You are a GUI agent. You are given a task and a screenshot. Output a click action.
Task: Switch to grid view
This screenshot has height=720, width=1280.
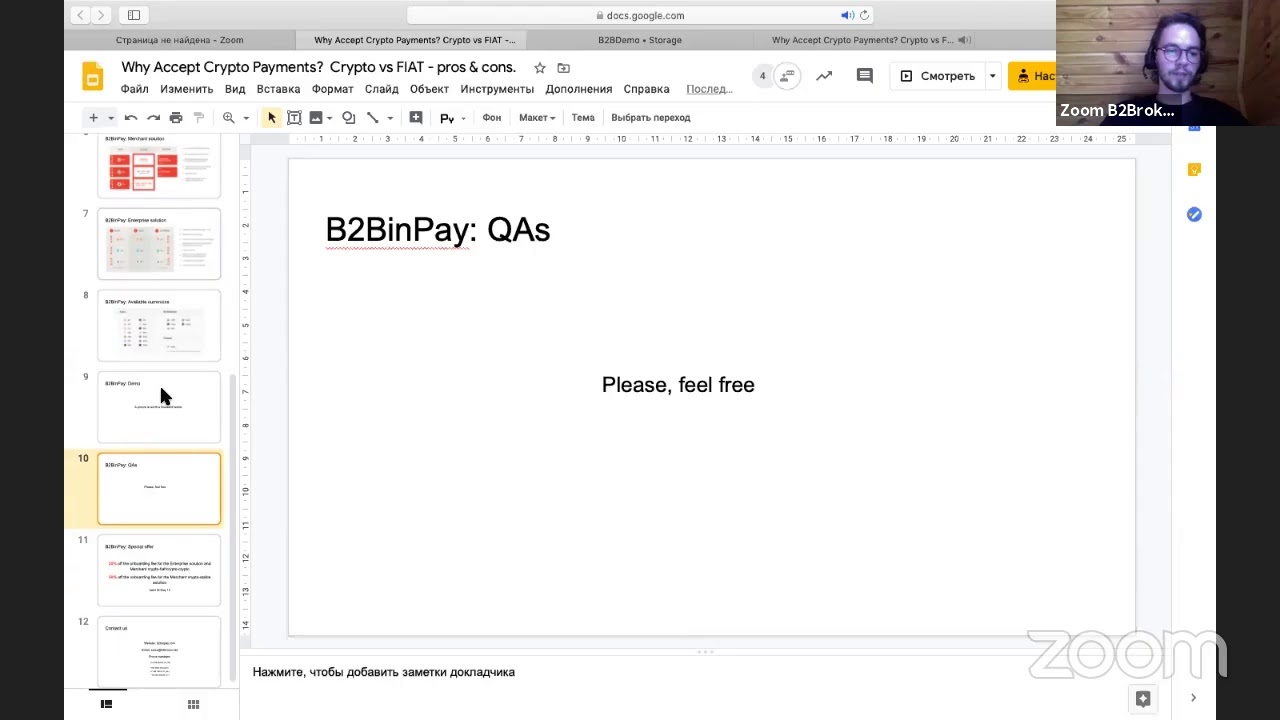[193, 704]
